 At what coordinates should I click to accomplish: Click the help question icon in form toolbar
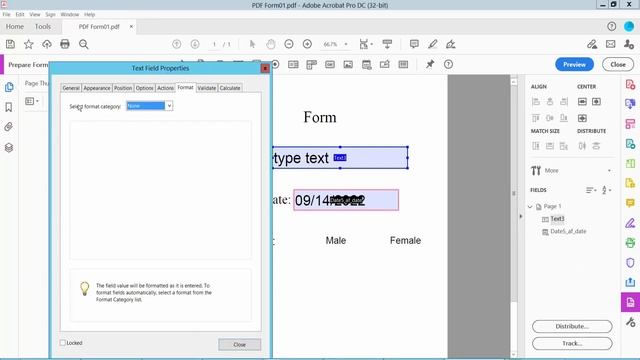pos(449,64)
